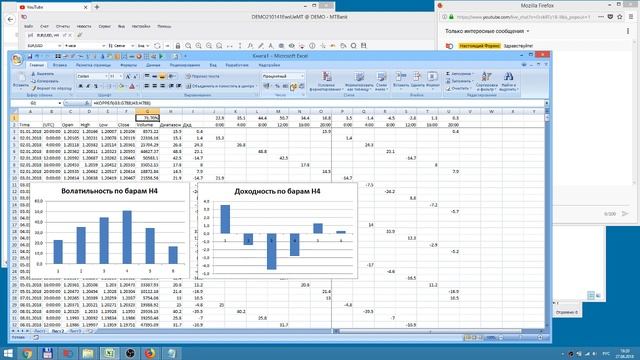Viewport: 640px width, 360px height.
Task: Open Format as Table dropdown
Action: (x=359, y=81)
